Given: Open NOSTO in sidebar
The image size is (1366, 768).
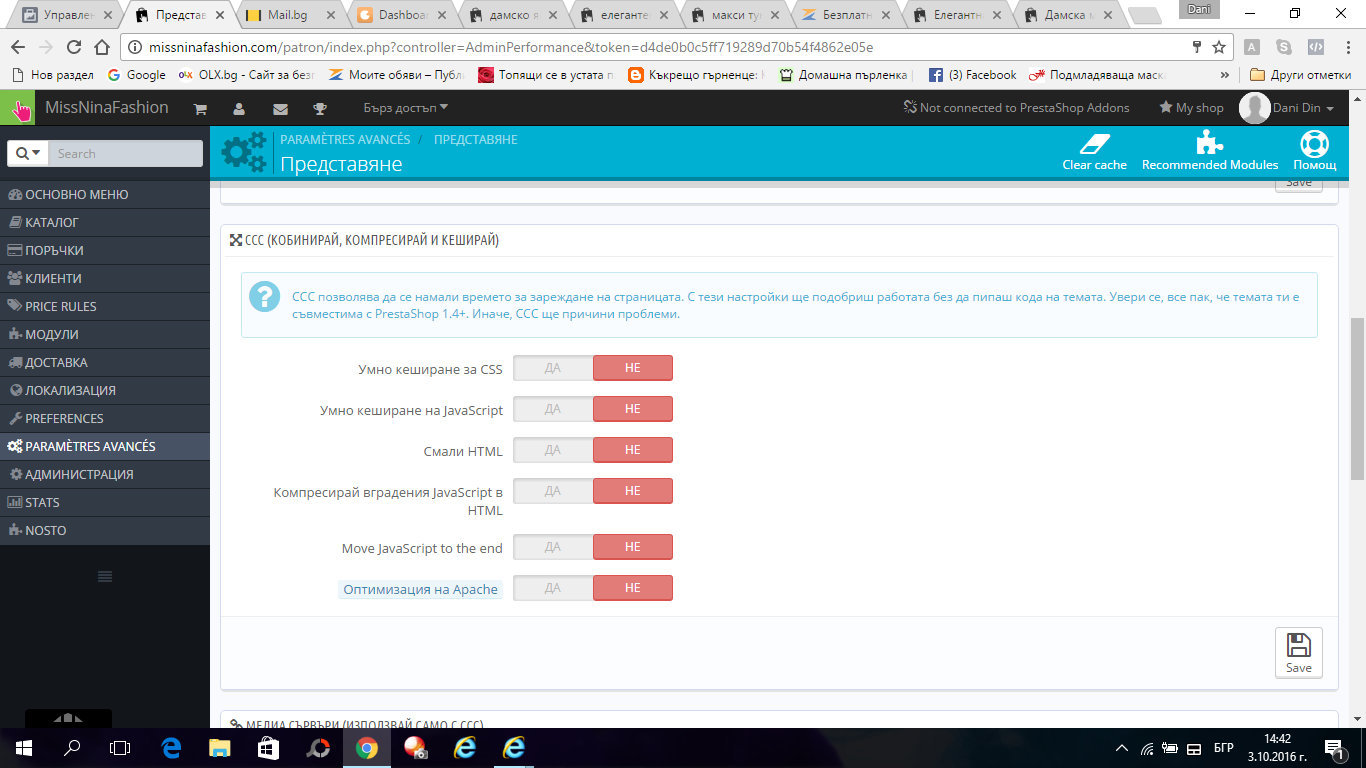Looking at the screenshot, I should click(x=105, y=530).
